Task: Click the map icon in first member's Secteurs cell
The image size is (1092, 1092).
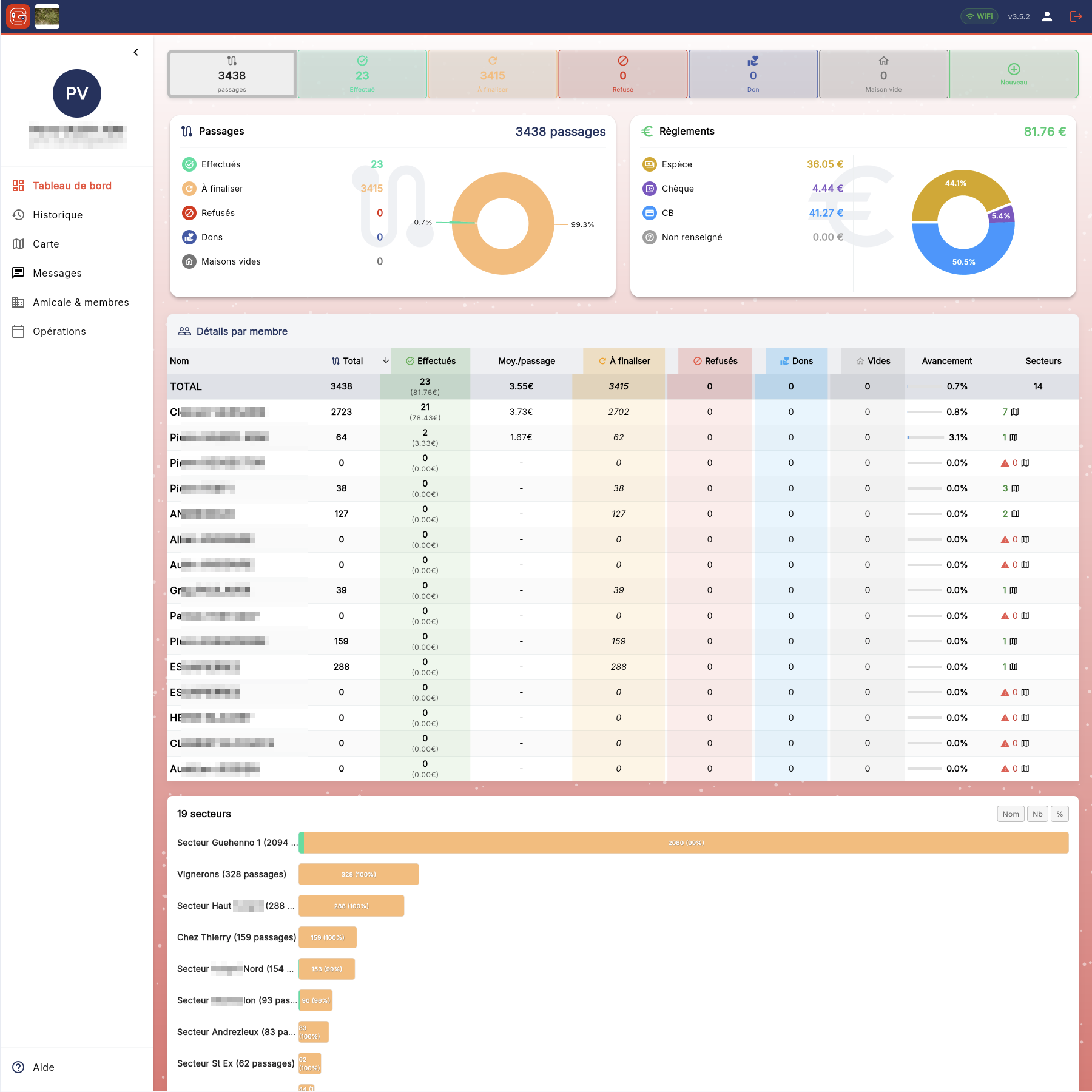Action: point(1015,412)
